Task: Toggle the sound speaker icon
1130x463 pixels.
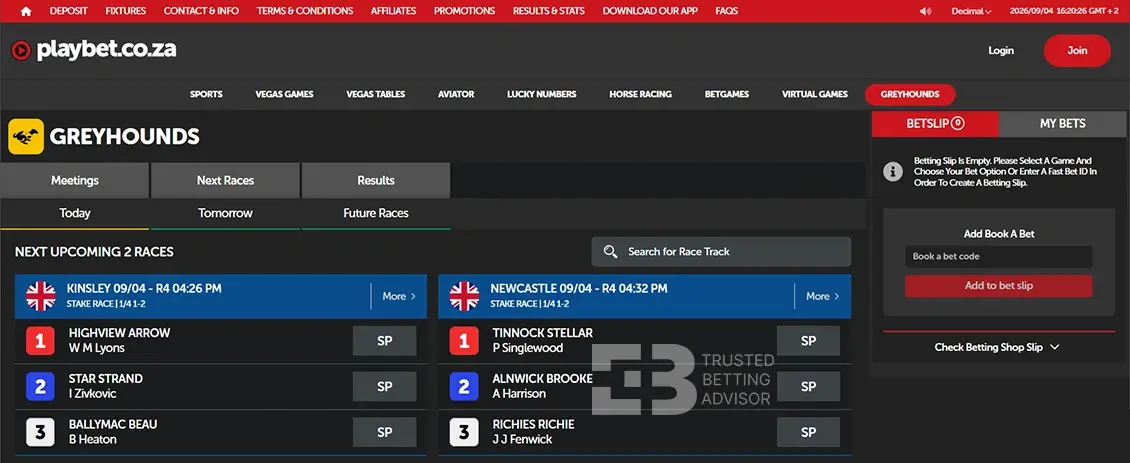Action: (925, 11)
